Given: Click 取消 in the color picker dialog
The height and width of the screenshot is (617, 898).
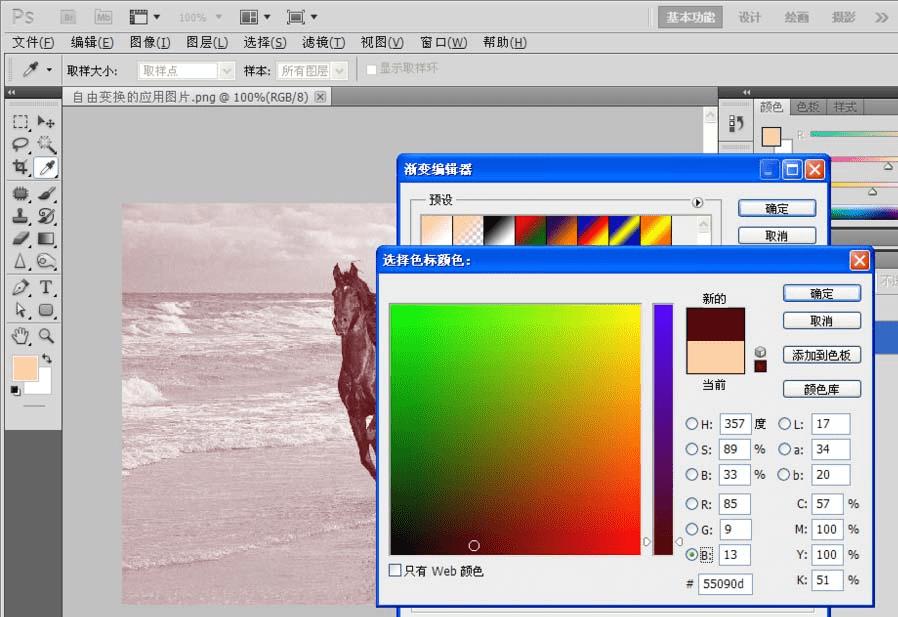Looking at the screenshot, I should [821, 321].
